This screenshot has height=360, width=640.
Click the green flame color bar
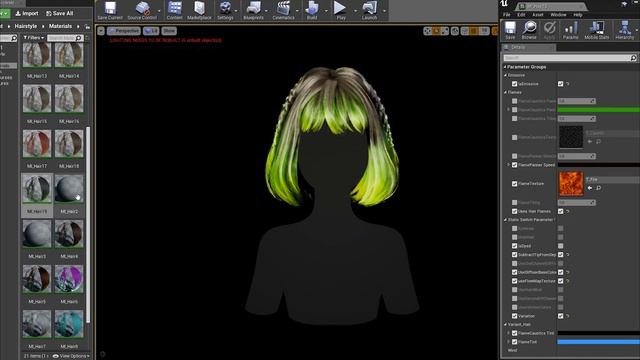tap(598, 110)
